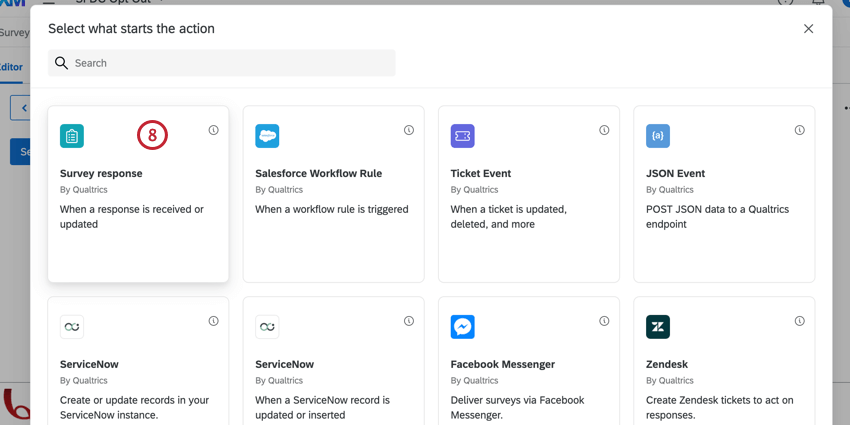Choose the Ticket Event icon

pos(462,136)
